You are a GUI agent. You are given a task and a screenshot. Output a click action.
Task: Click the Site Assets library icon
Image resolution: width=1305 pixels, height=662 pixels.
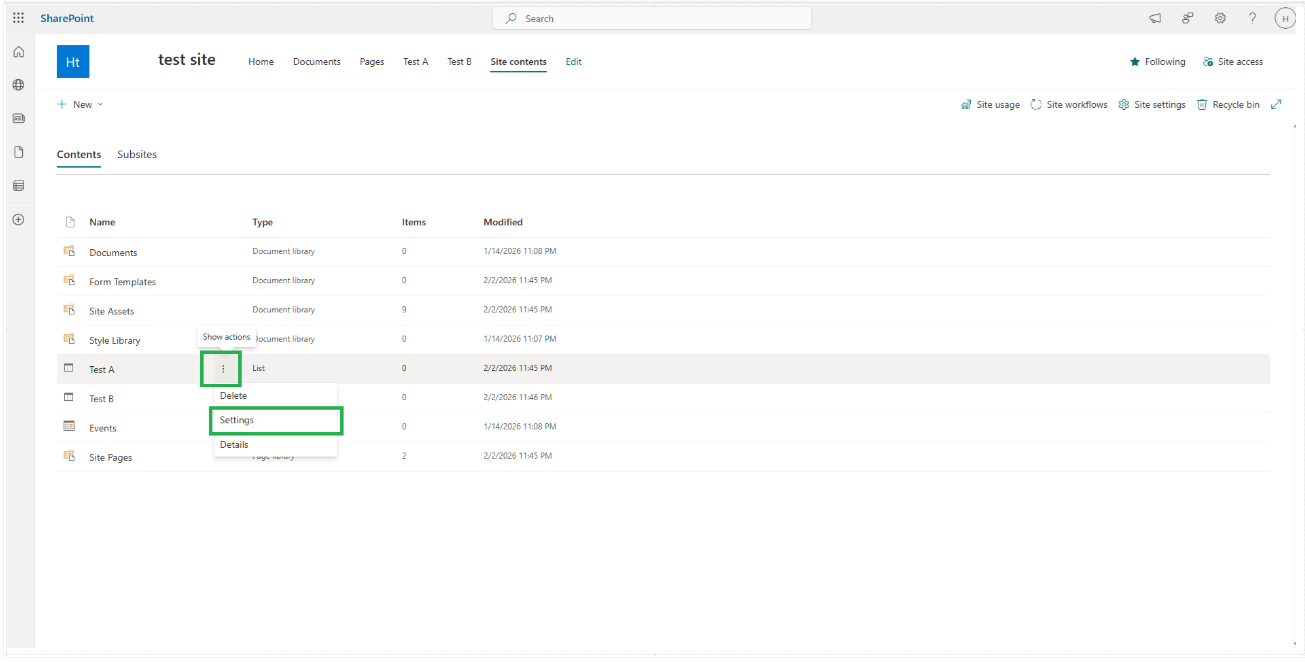[x=69, y=310]
